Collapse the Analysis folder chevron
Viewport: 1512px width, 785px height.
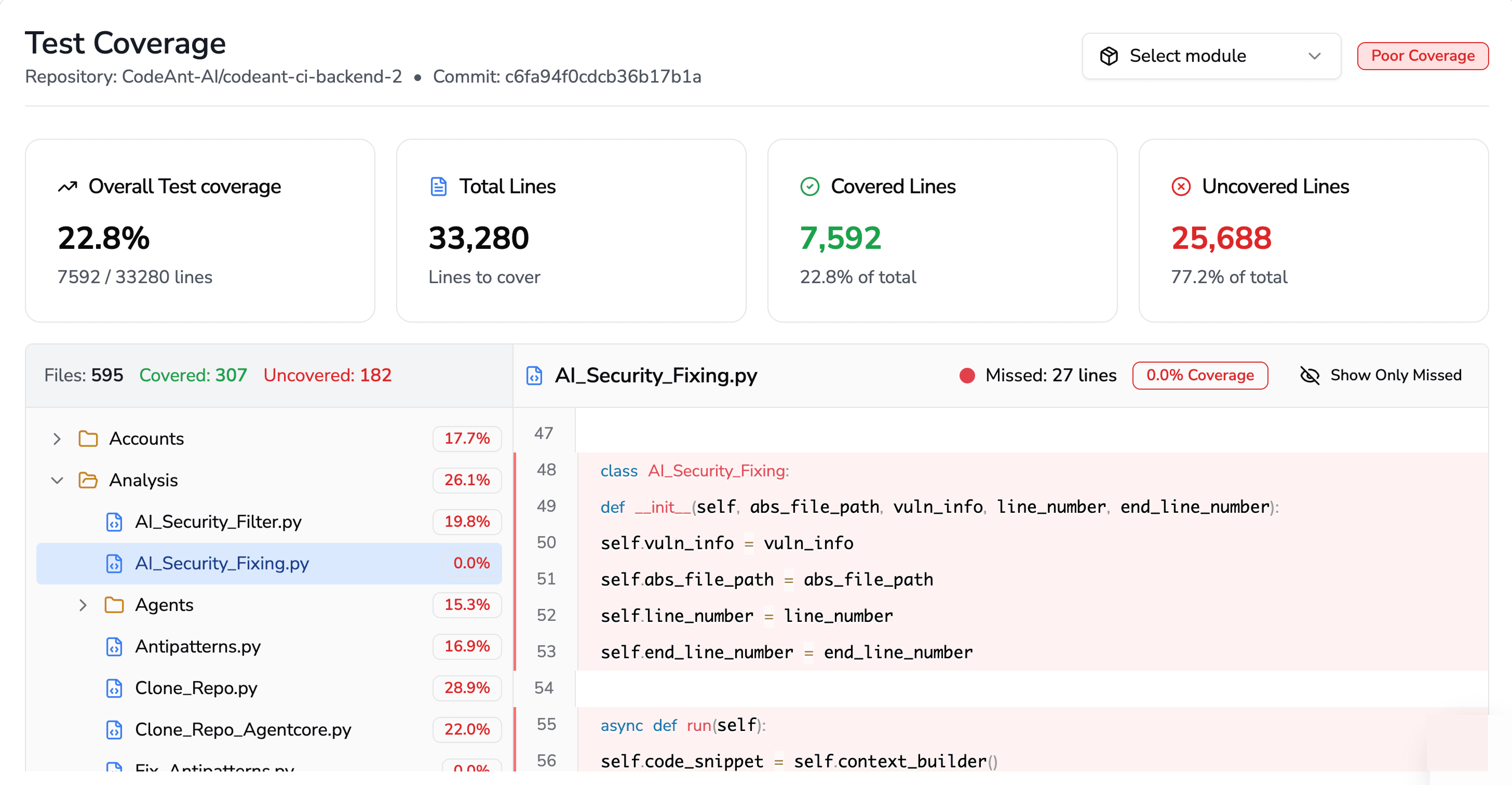[57, 480]
